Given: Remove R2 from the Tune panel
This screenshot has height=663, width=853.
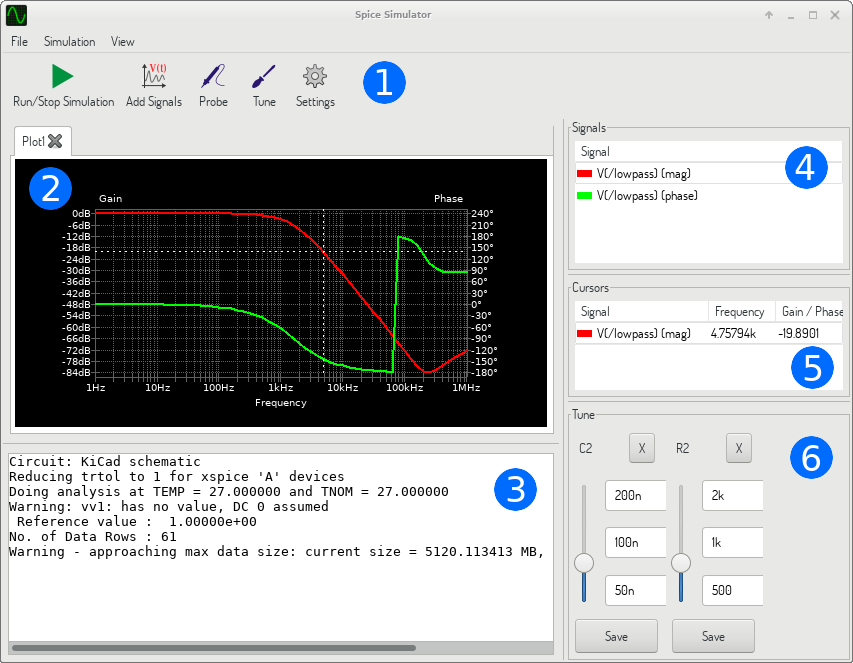Looking at the screenshot, I should point(738,448).
